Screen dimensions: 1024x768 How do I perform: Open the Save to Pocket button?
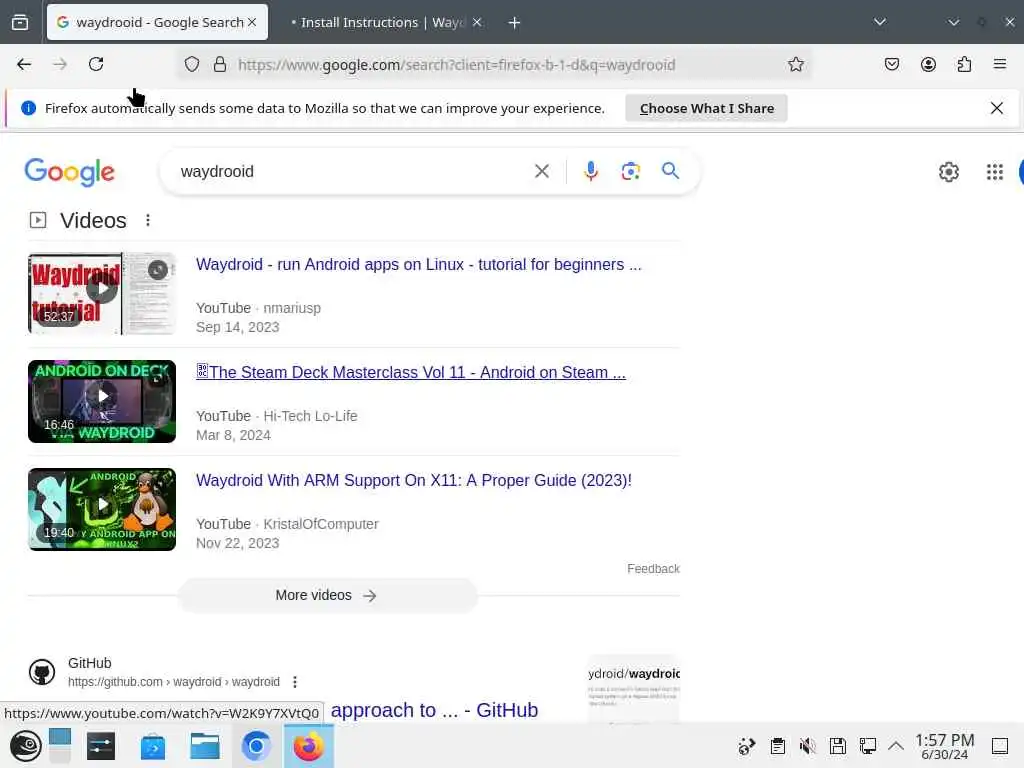pos(891,64)
